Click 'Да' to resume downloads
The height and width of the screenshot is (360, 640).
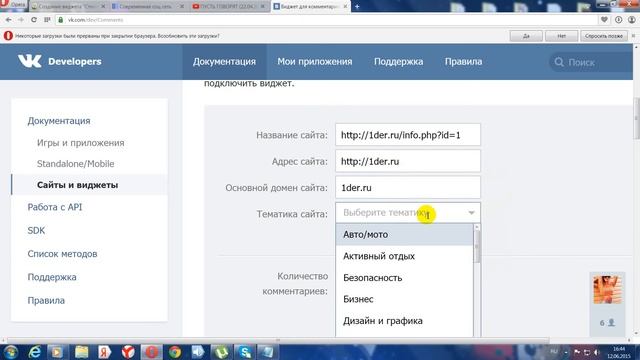pyautogui.click(x=526, y=36)
